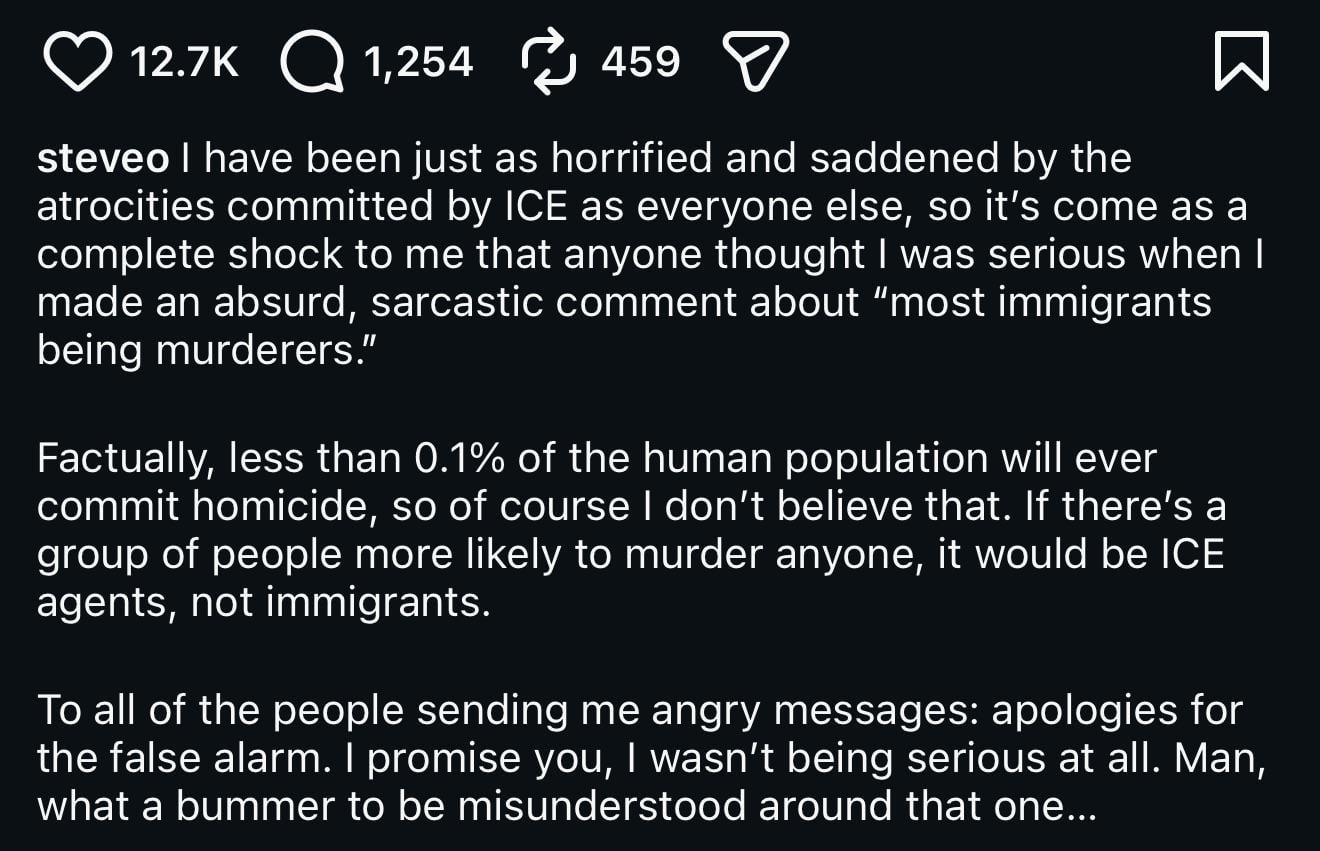Click the "agents, not immigrants." line
The width and height of the screenshot is (1320, 851).
tap(264, 603)
